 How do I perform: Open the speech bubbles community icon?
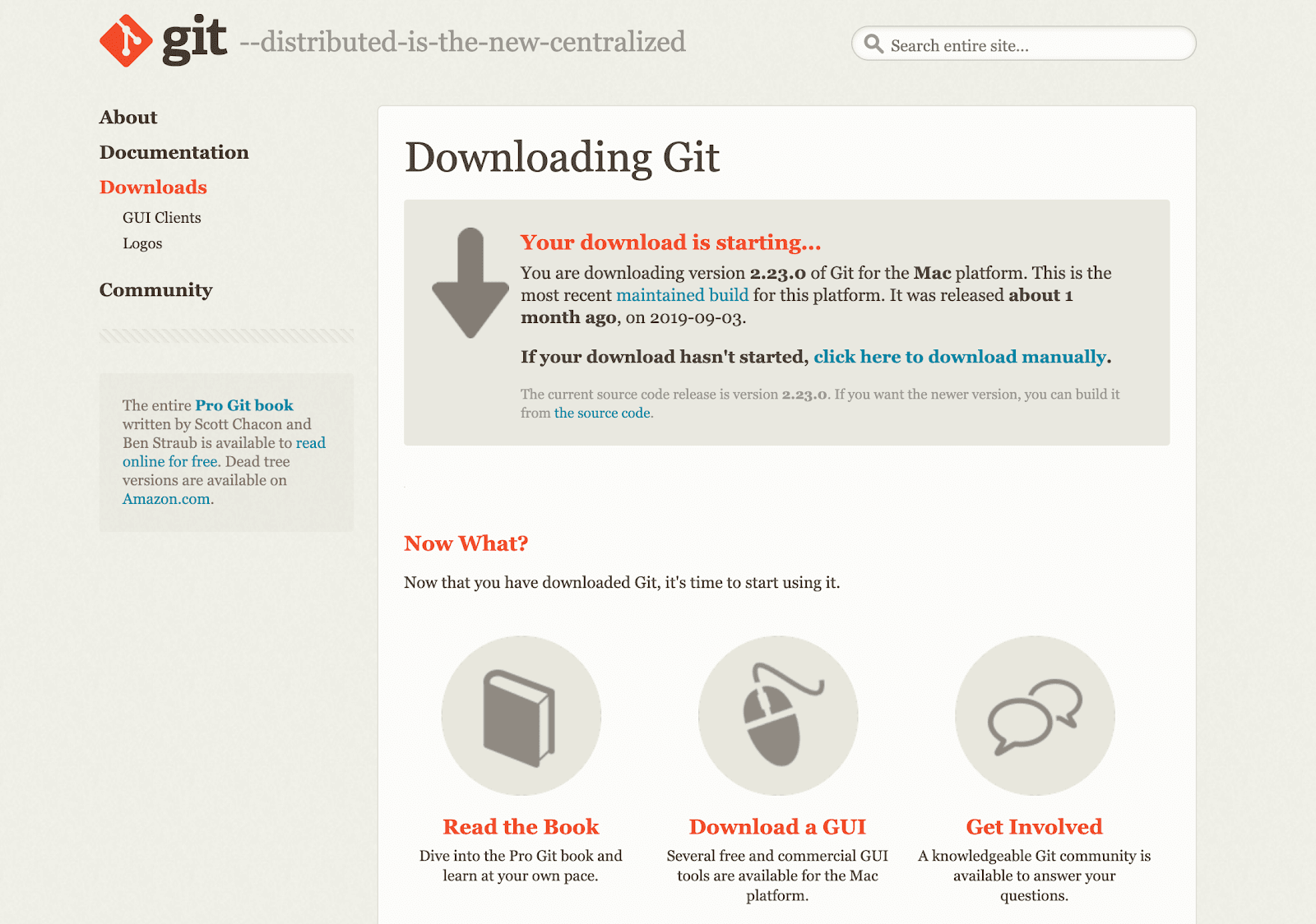click(x=1035, y=715)
